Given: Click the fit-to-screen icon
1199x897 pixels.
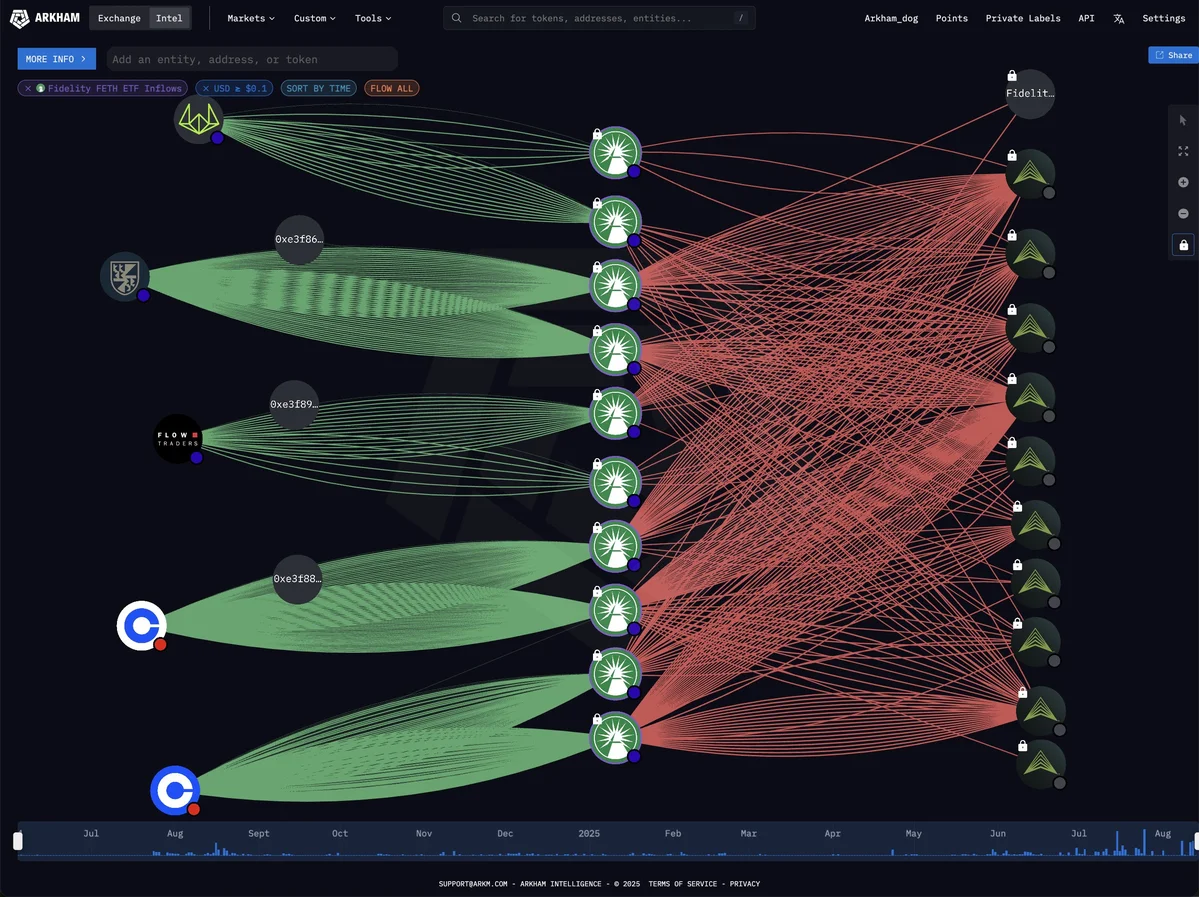Looking at the screenshot, I should point(1183,151).
